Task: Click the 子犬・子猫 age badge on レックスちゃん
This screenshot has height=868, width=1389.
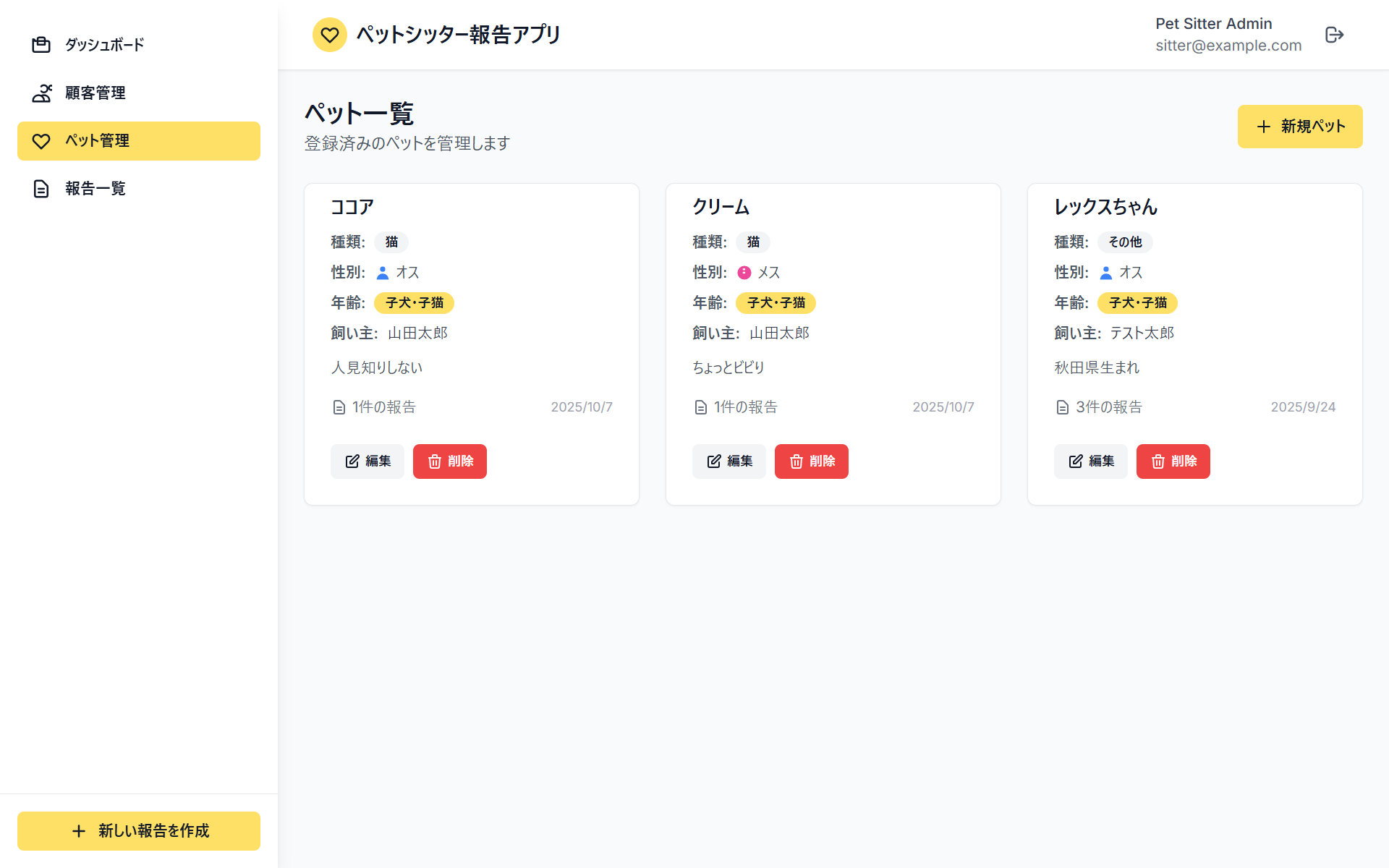Action: click(x=1137, y=303)
